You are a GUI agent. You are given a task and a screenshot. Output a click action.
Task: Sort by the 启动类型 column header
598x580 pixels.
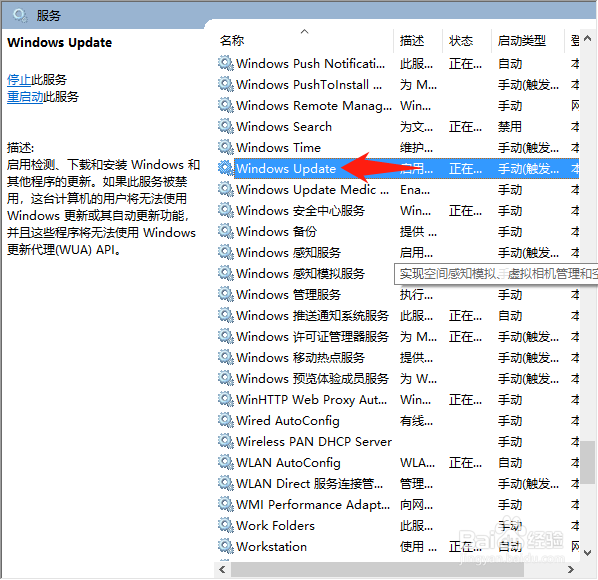521,40
